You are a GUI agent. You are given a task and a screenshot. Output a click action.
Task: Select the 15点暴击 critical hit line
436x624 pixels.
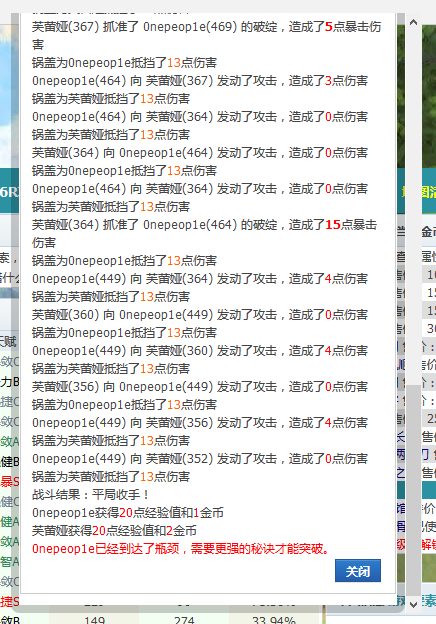[204, 234]
